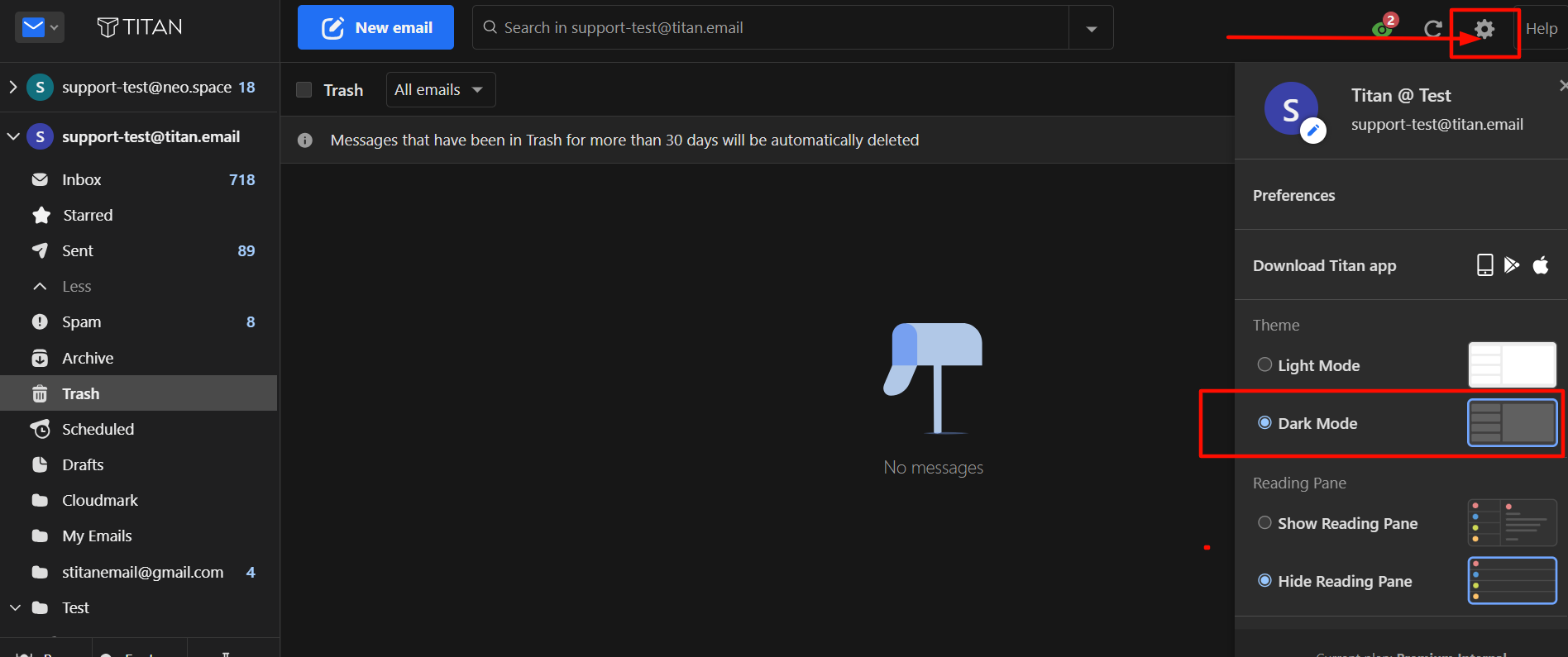Open the search options dropdown arrow
This screenshot has width=1568, height=657.
coord(1092,29)
